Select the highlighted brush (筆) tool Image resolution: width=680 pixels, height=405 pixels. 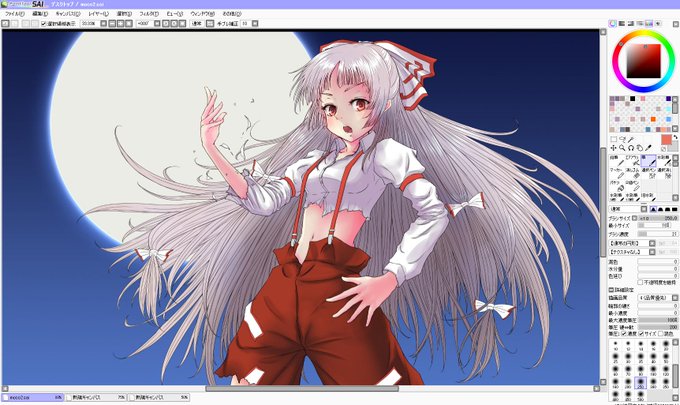[648, 161]
